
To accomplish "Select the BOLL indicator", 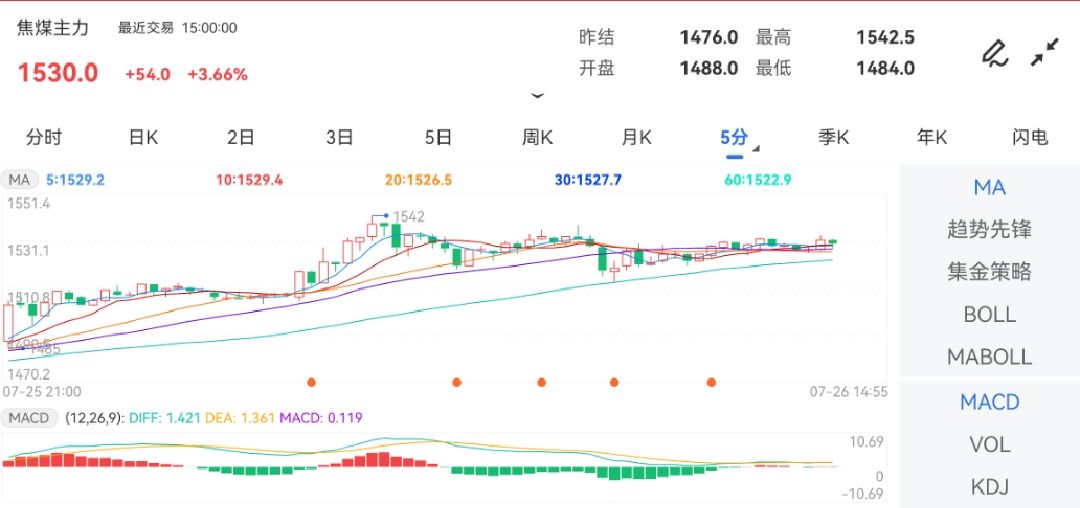I will point(990,315).
